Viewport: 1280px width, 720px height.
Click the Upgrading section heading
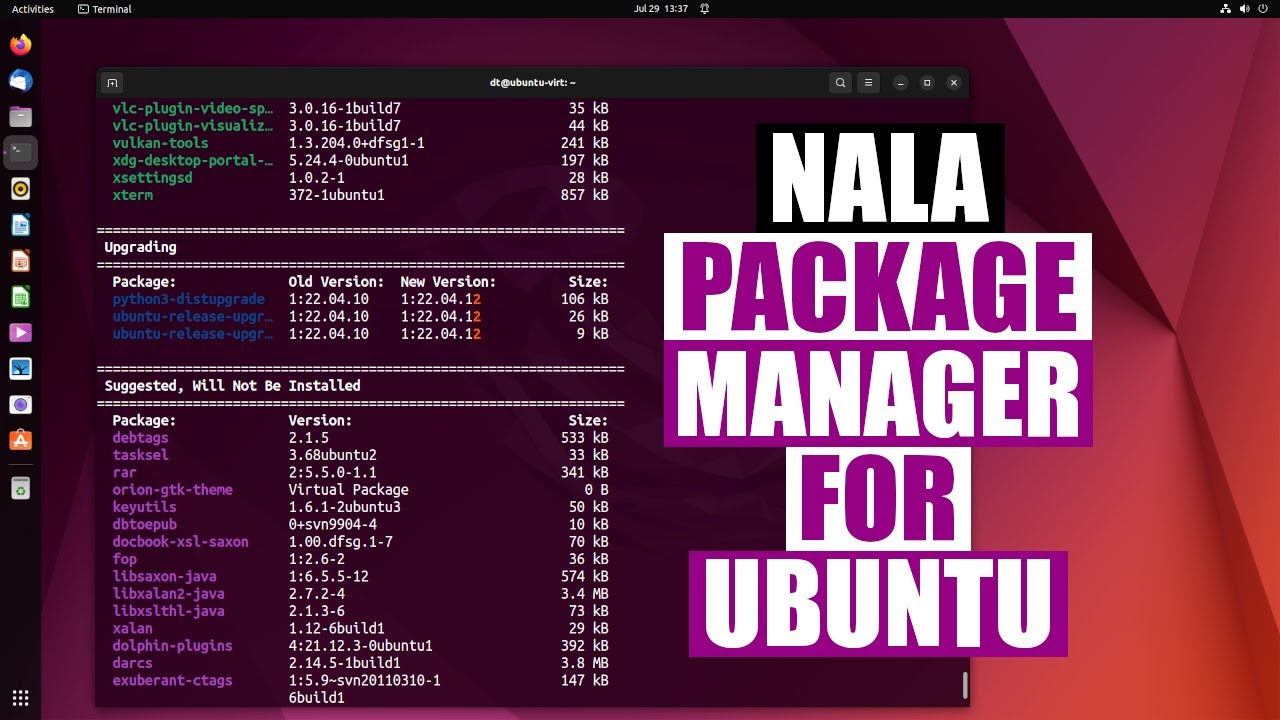click(x=140, y=247)
